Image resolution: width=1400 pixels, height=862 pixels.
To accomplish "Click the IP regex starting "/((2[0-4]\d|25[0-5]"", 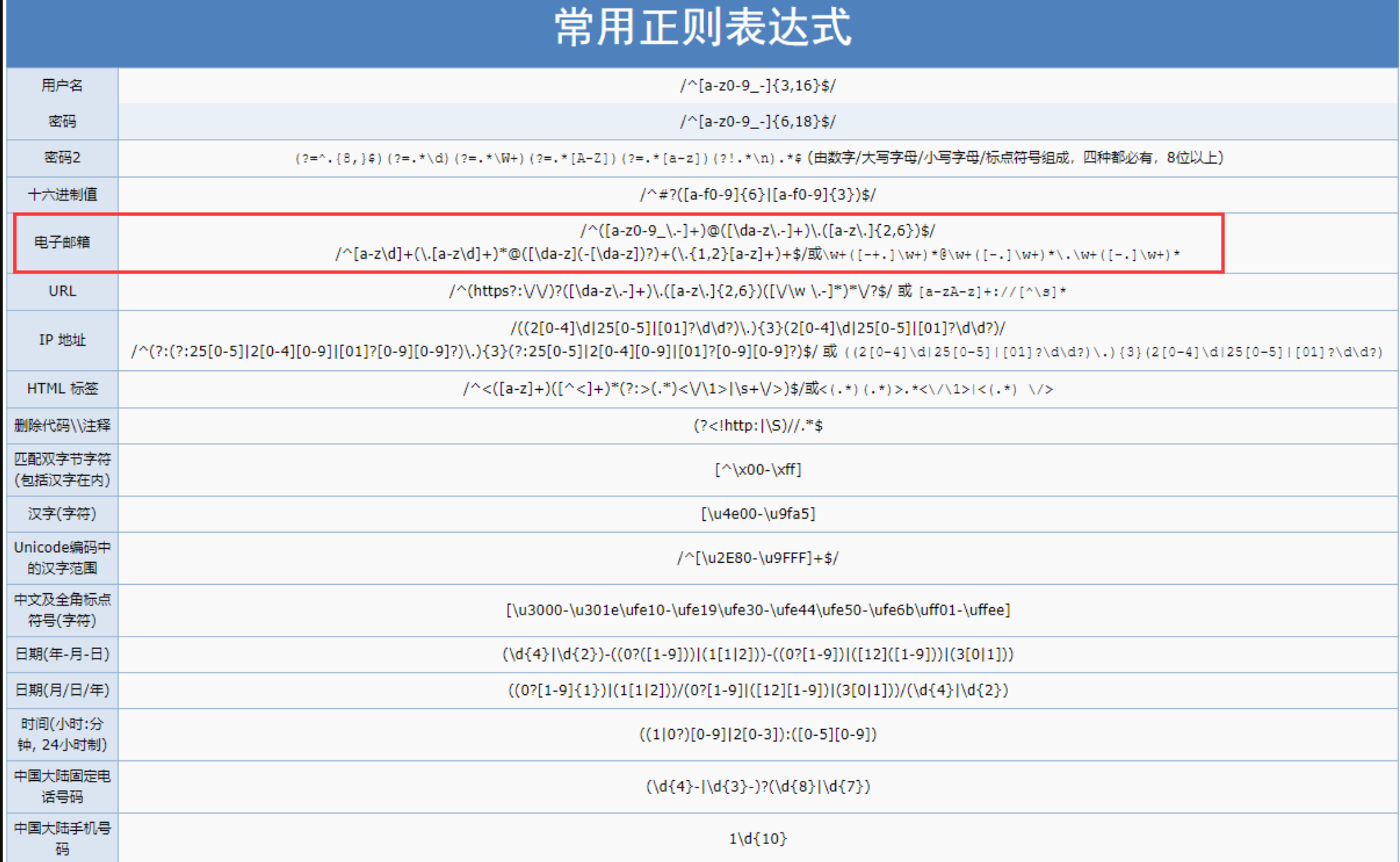I will tap(757, 328).
